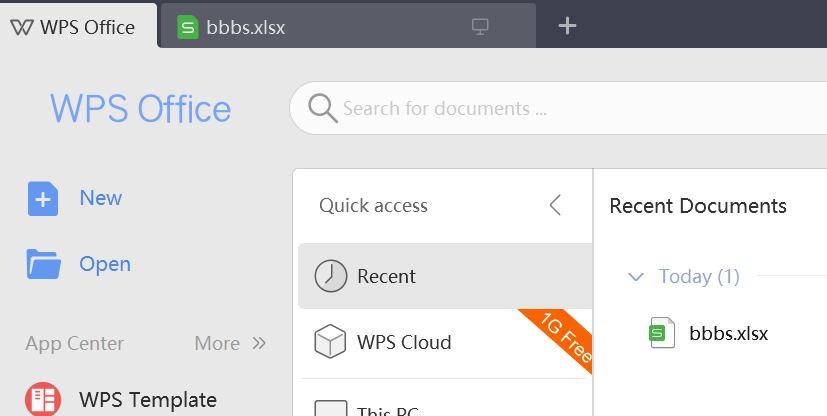Screen dimensions: 827x416
Task: Open bbbs.xlsx from Recent Documents
Action: (x=728, y=333)
